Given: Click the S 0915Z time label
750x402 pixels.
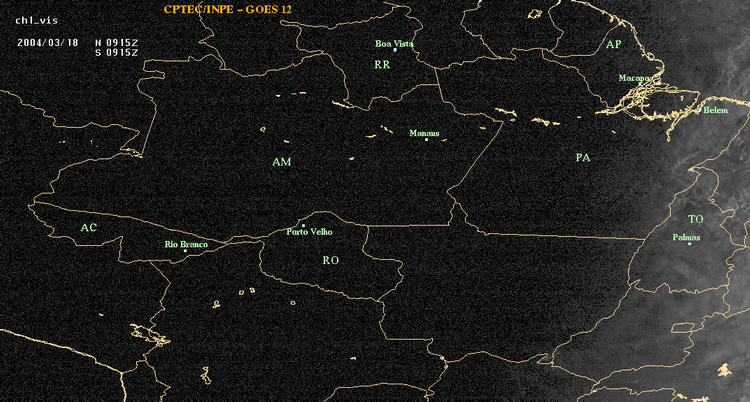Looking at the screenshot, I should tap(117, 53).
